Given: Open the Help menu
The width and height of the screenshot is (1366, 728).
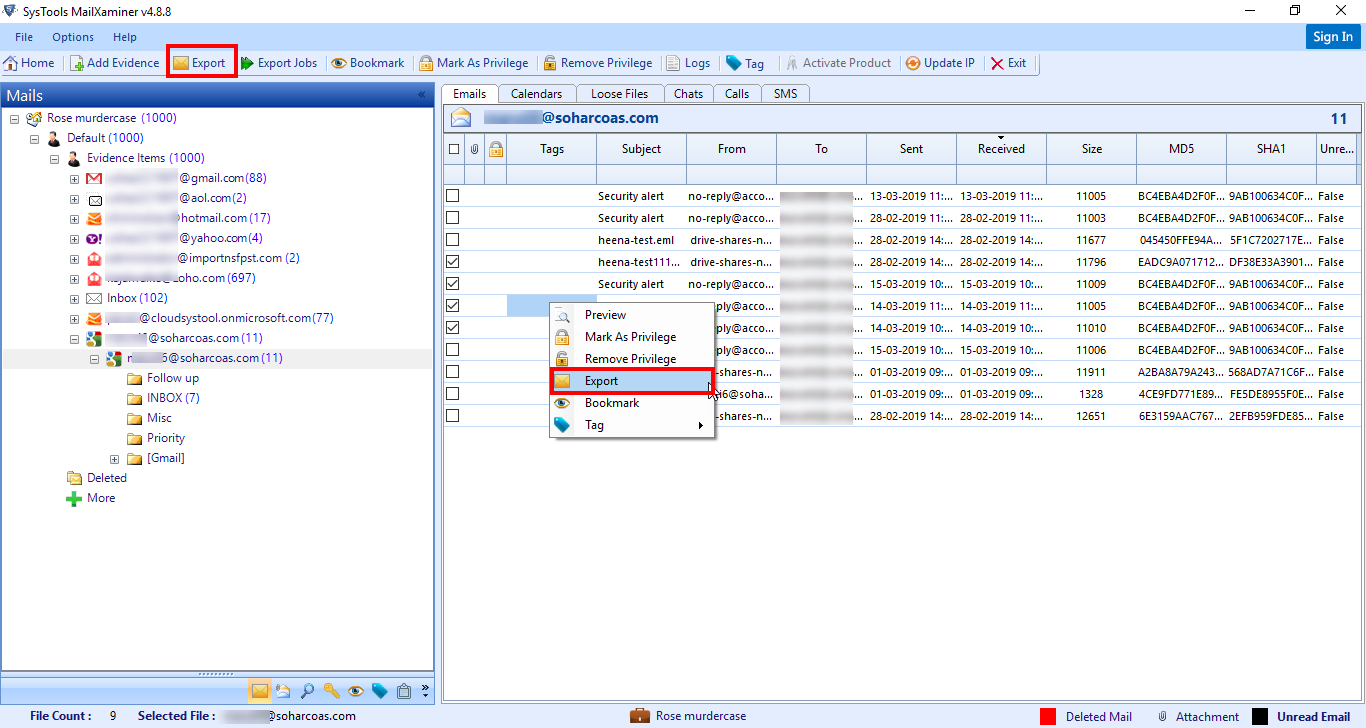Looking at the screenshot, I should pos(125,37).
